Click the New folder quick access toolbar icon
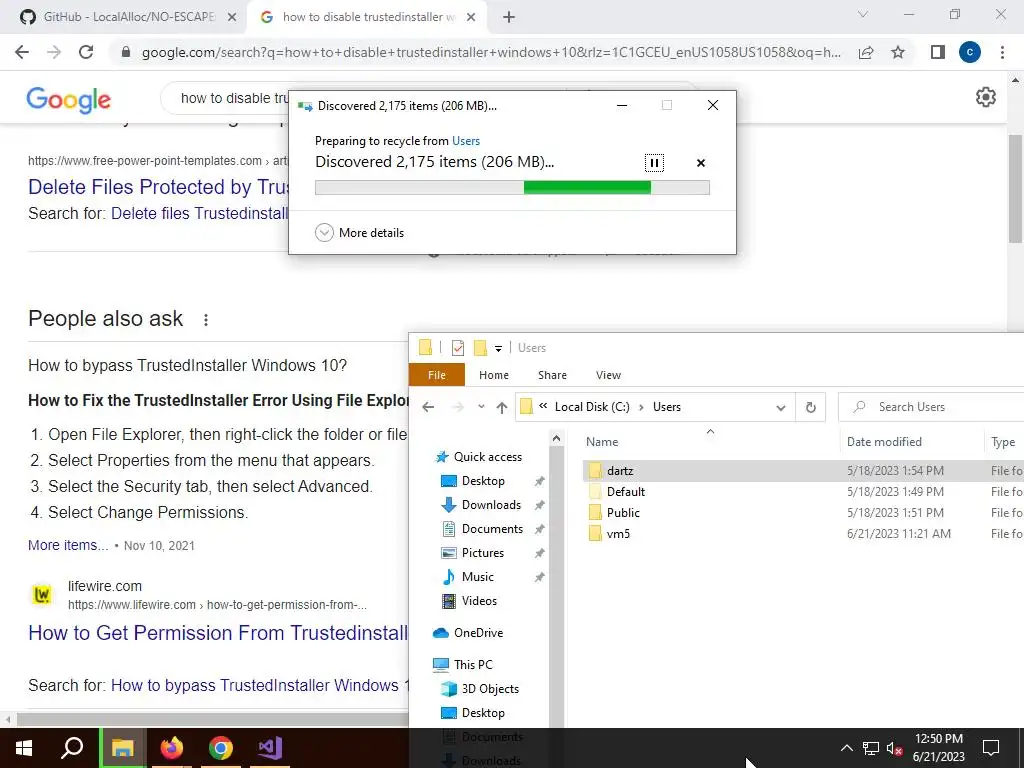The height and width of the screenshot is (768, 1024). pyautogui.click(x=480, y=347)
